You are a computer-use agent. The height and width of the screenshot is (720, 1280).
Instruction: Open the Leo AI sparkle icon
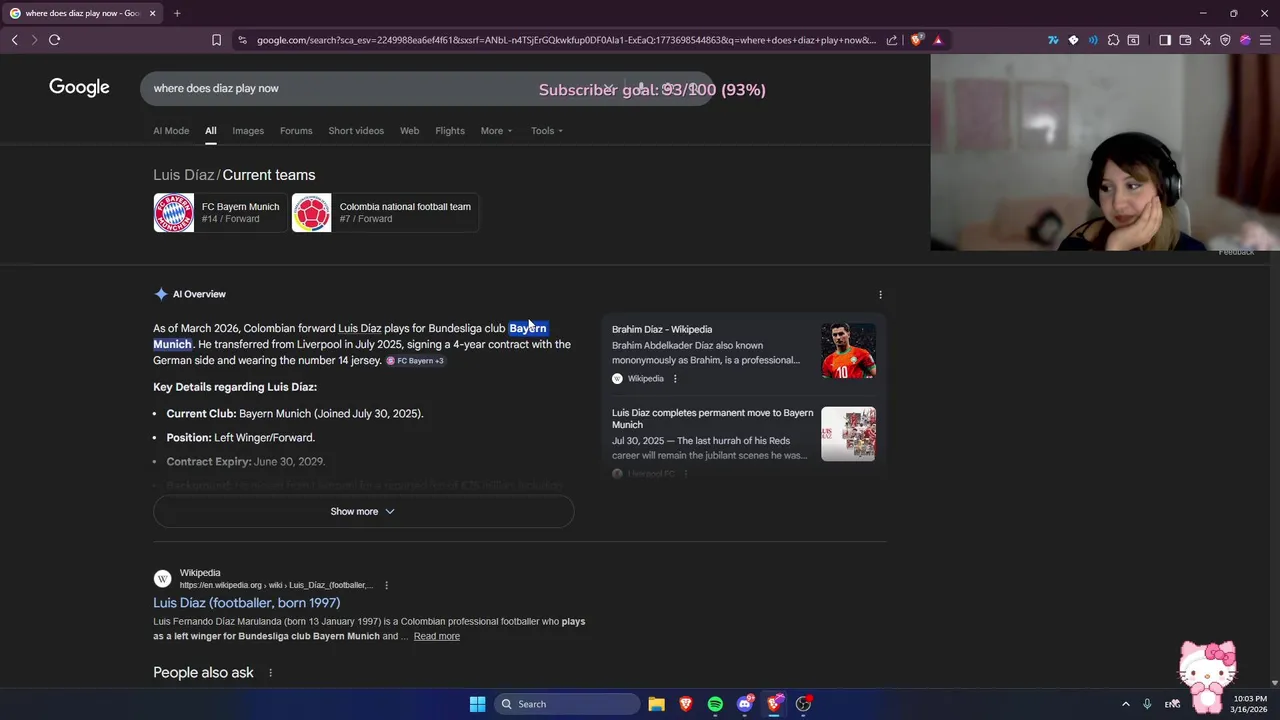1205,40
